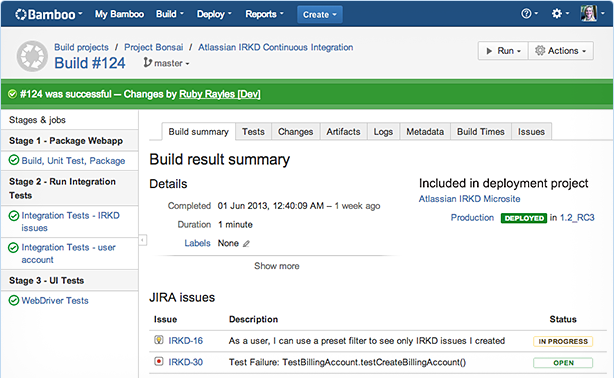This screenshot has width=614, height=378.
Task: Click the green DEPLOYED status badge
Action: pyautogui.click(x=524, y=218)
